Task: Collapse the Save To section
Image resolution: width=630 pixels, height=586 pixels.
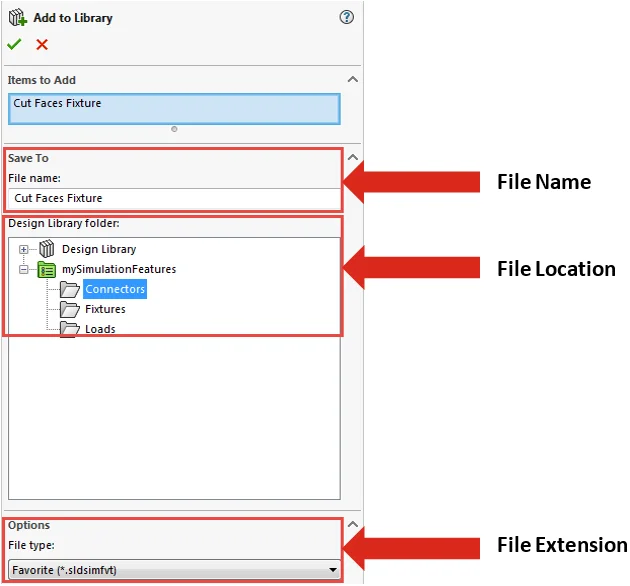Action: 351,158
